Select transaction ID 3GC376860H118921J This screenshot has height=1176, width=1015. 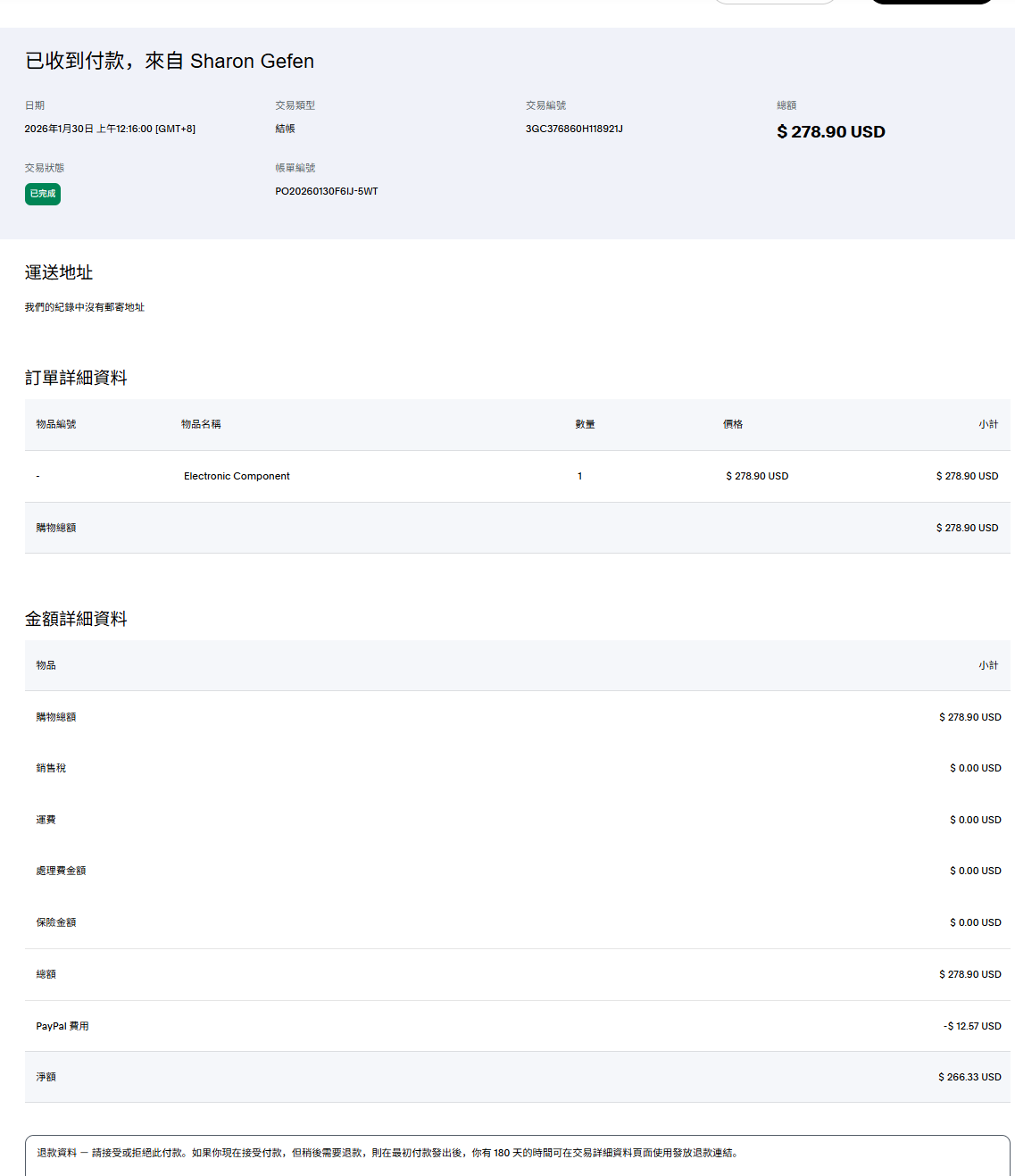coord(574,129)
